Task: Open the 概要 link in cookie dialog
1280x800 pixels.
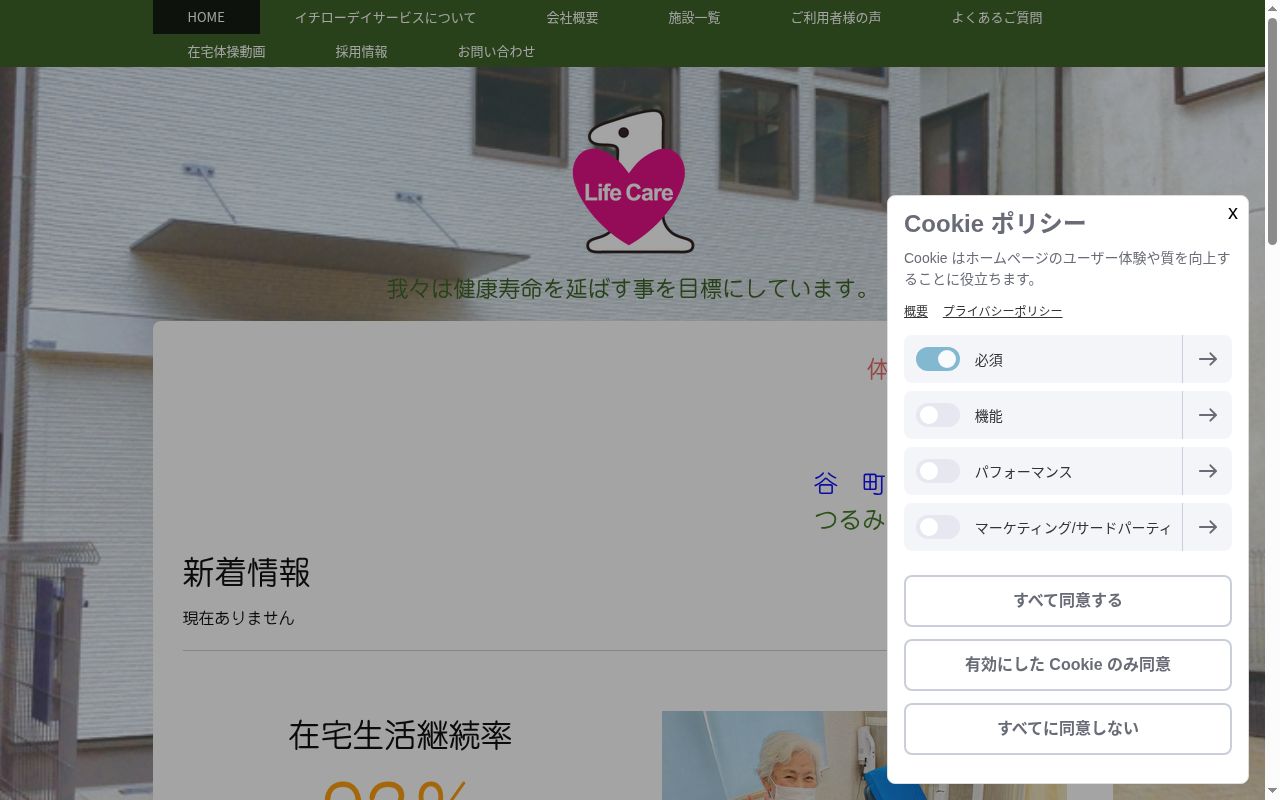Action: coord(916,311)
